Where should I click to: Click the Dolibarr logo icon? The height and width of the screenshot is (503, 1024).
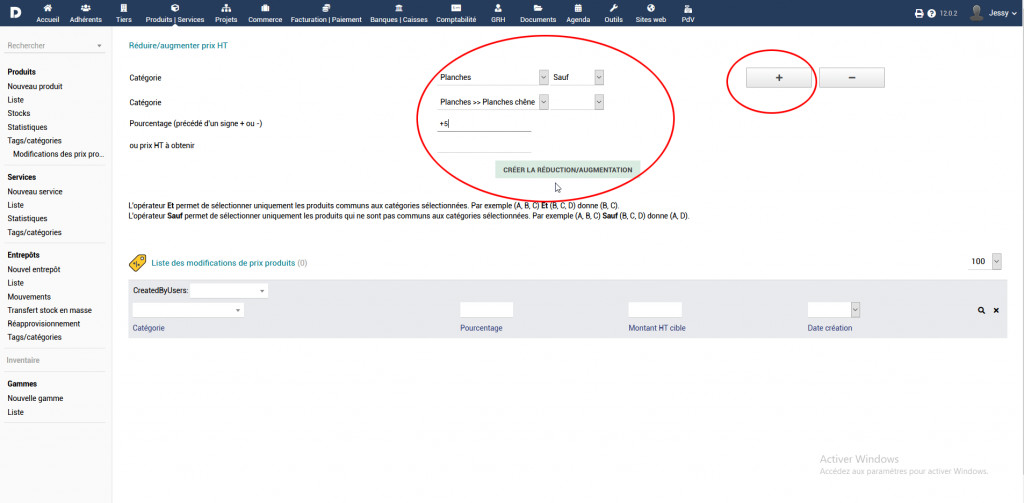point(14,12)
